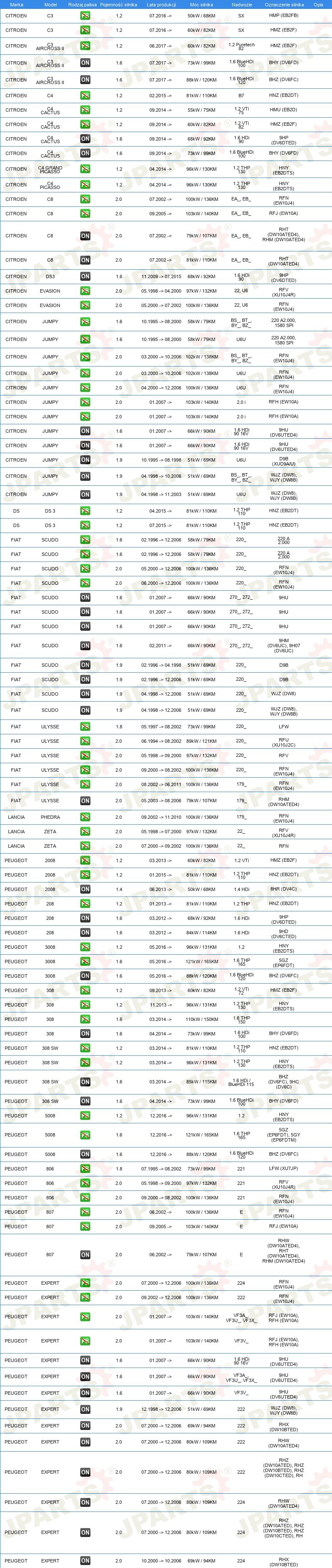The image size is (332, 1568).
Task: Click diesel ON icon in Peugeot 208 84kW/114KM row
Action: tap(85, 933)
